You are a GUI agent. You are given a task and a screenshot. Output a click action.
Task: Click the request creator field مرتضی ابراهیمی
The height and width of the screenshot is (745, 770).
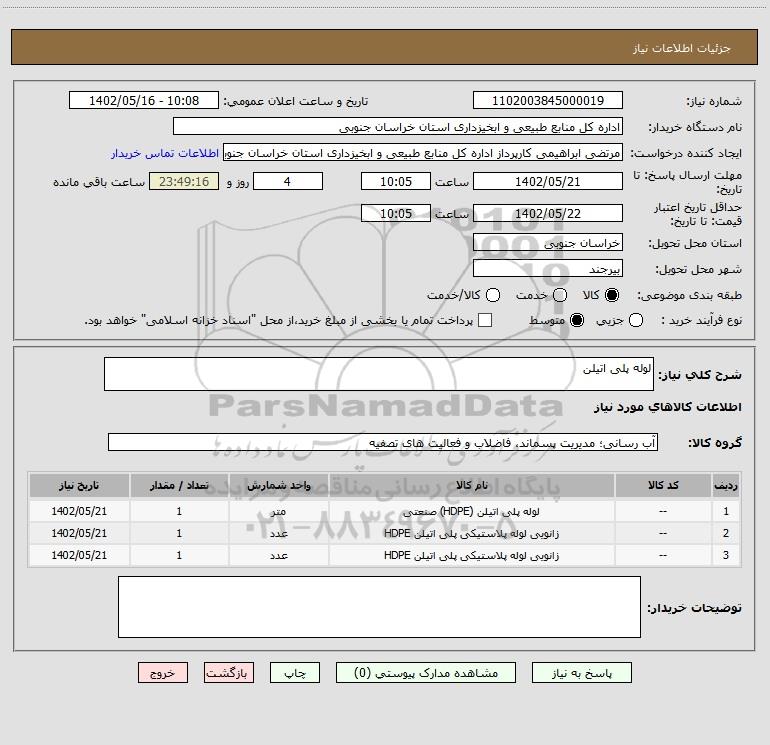423,153
